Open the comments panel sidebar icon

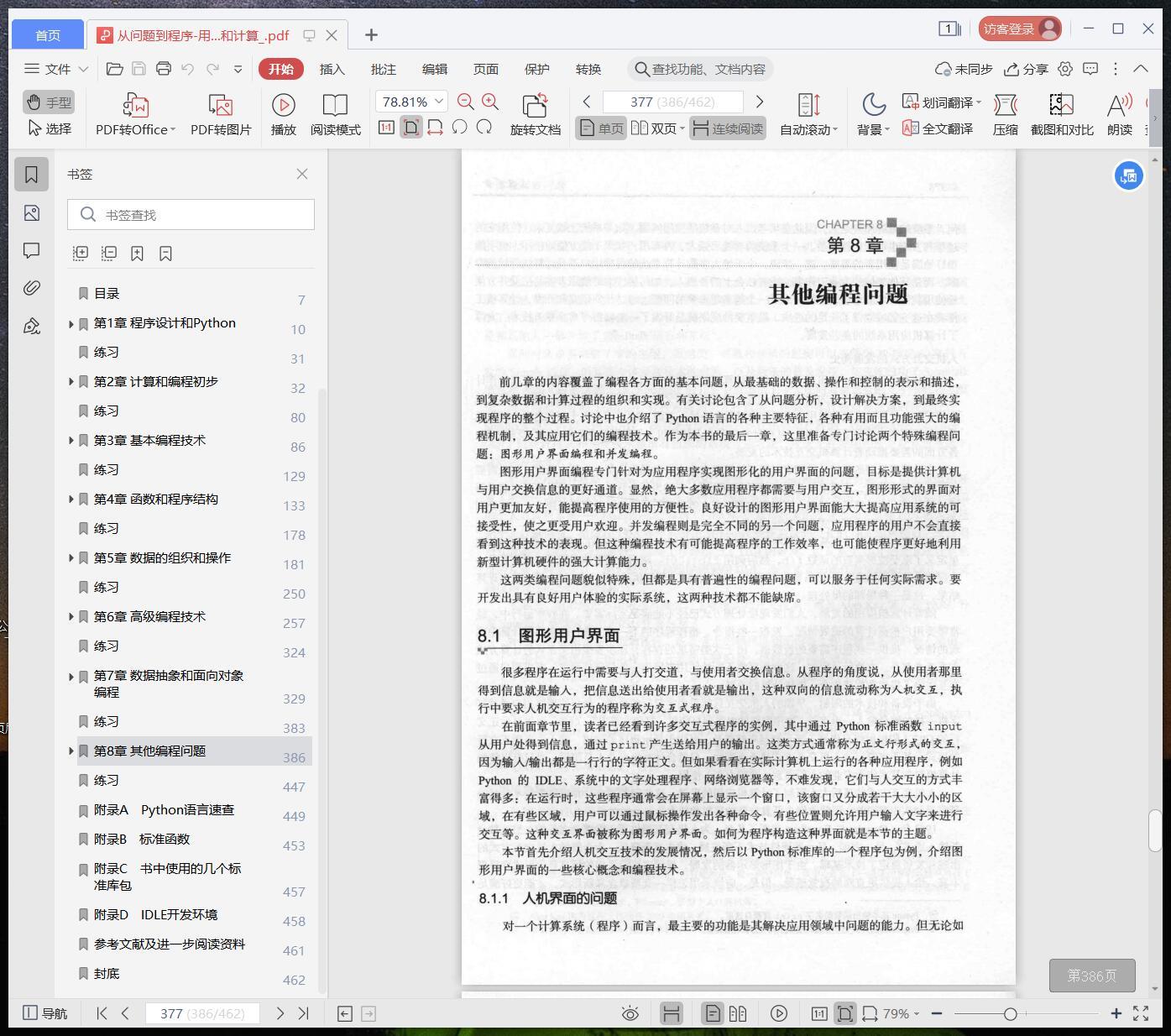click(x=31, y=250)
